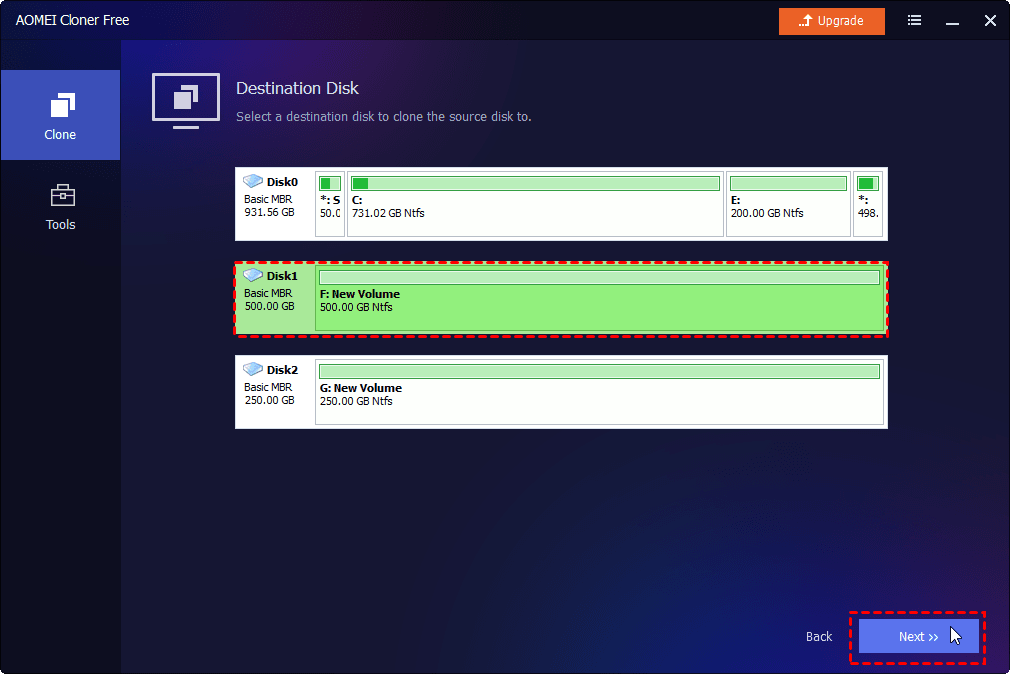Image resolution: width=1010 pixels, height=674 pixels.
Task: Click the Disk0 drive icon
Action: pos(254,182)
